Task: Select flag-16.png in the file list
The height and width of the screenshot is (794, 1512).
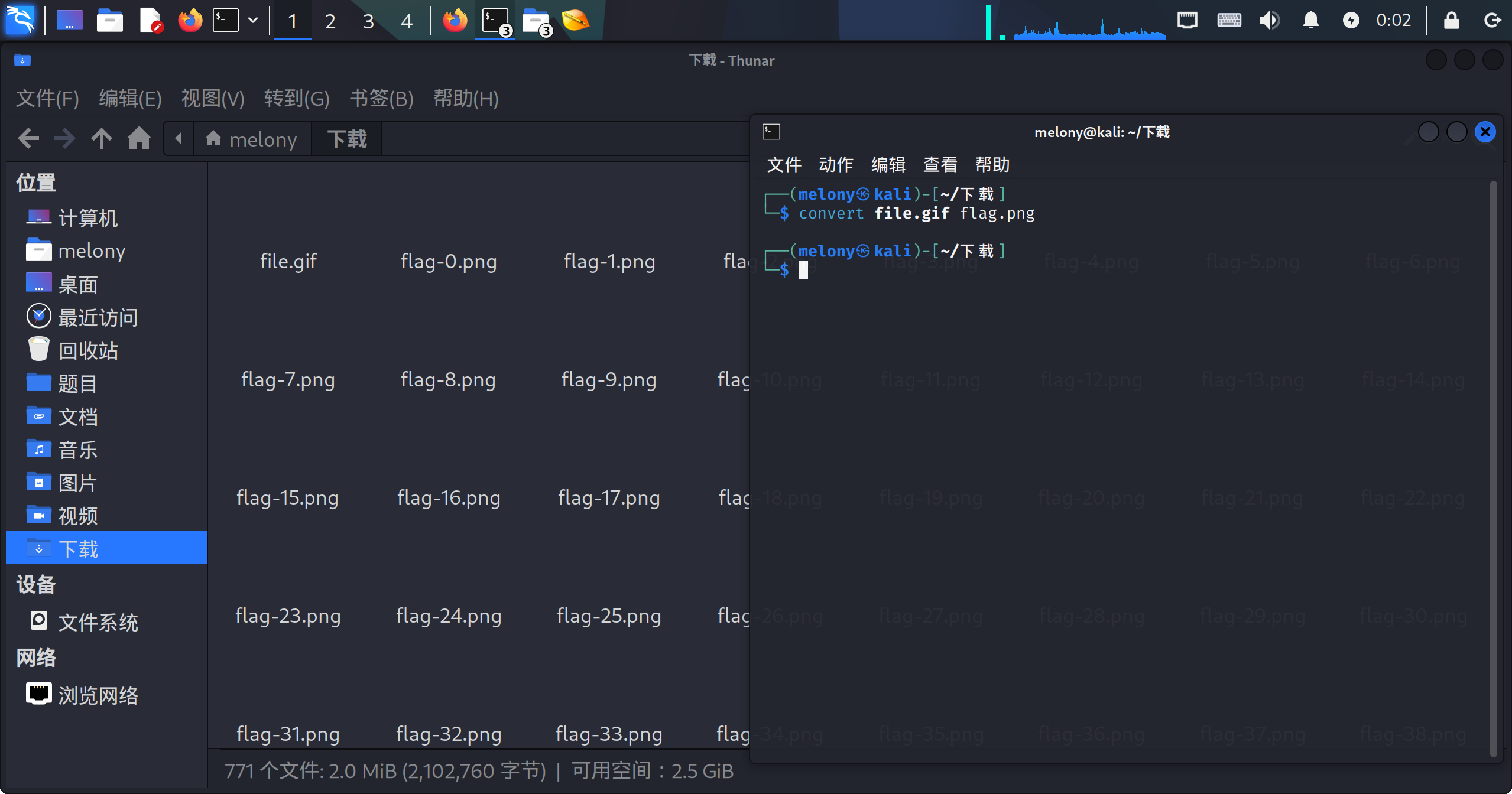Action: pyautogui.click(x=449, y=497)
